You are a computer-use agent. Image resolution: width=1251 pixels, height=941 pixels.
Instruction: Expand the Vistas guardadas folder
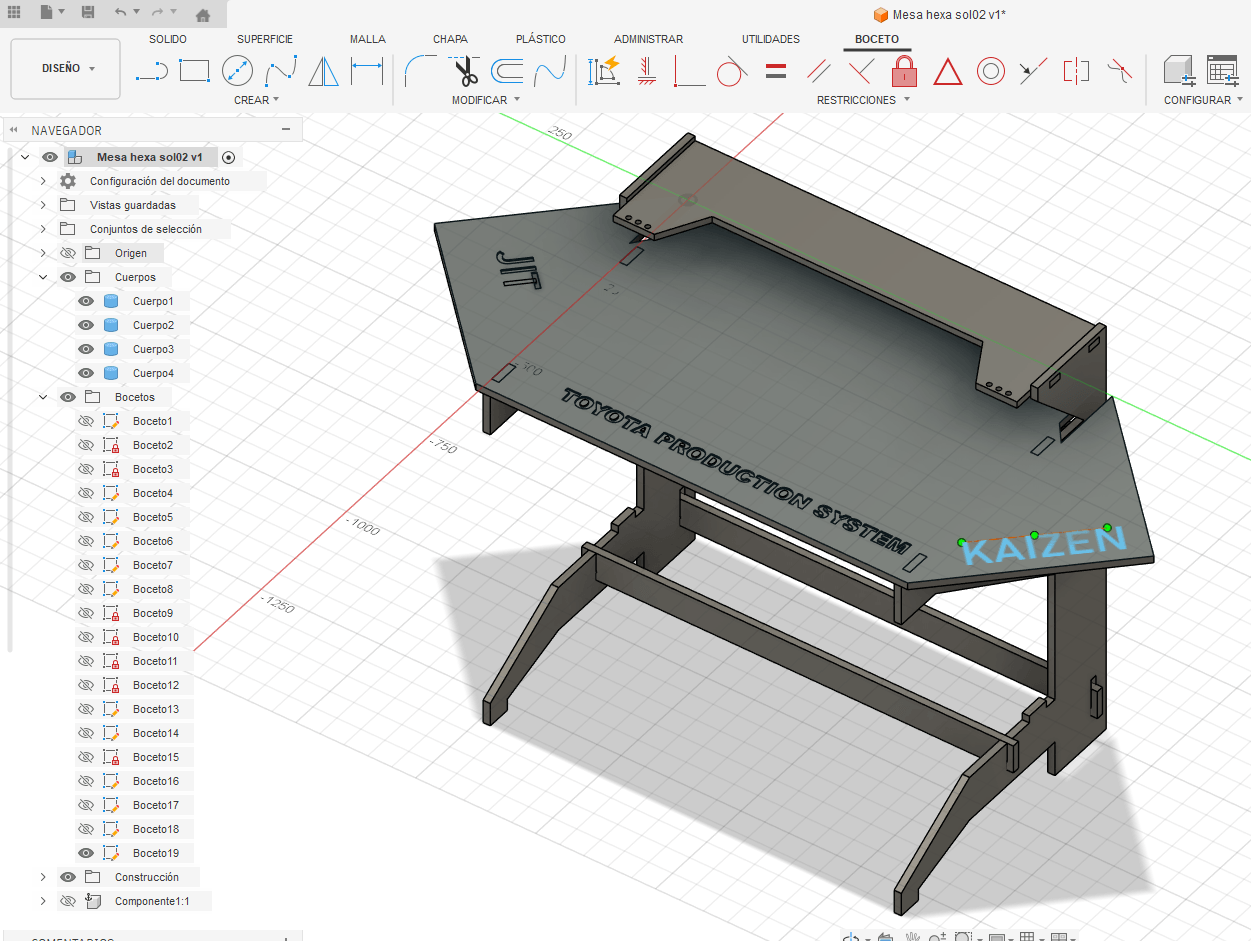[43, 205]
